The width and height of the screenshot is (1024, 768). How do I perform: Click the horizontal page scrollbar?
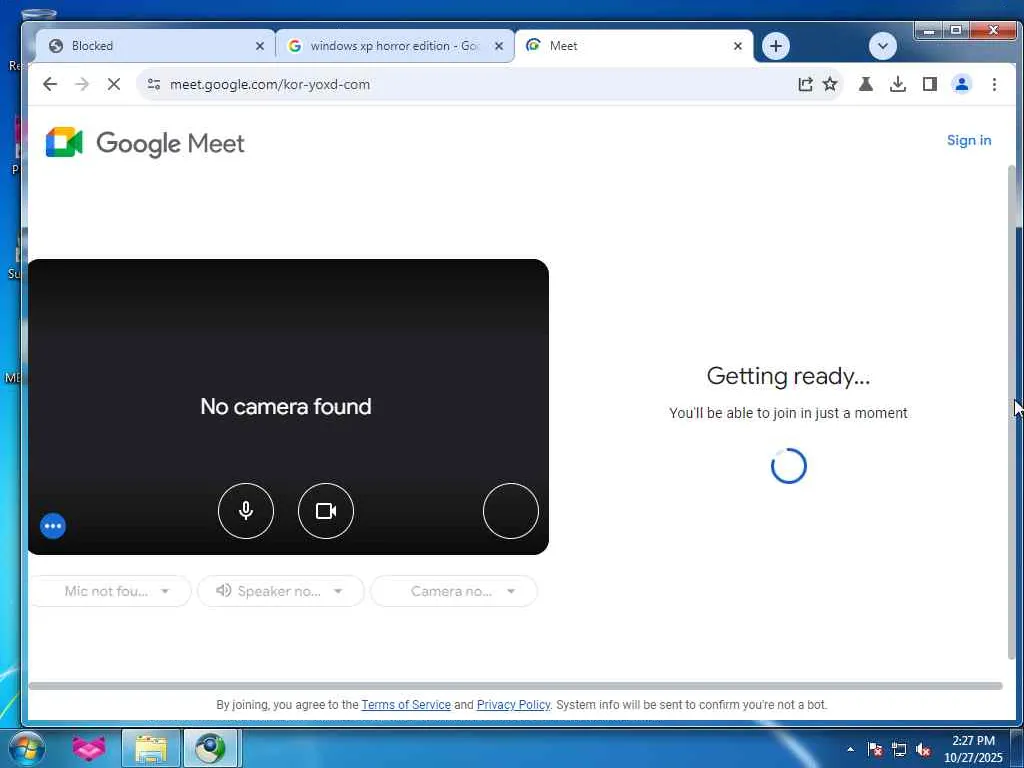tap(515, 686)
